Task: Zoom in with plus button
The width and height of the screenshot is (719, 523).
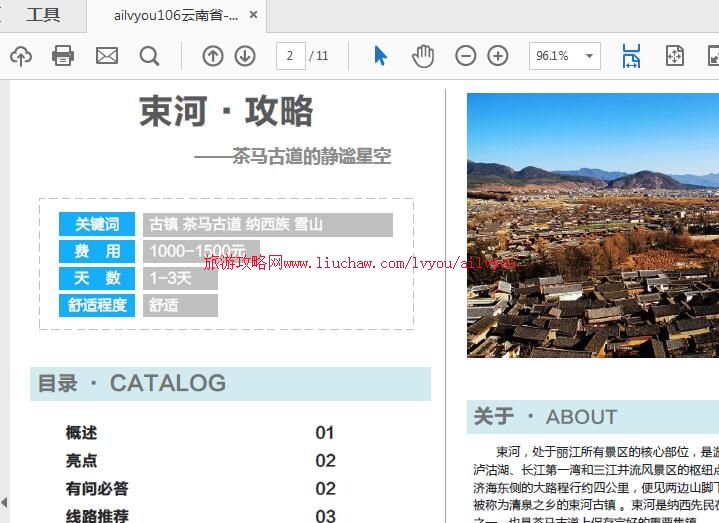Action: [x=498, y=56]
